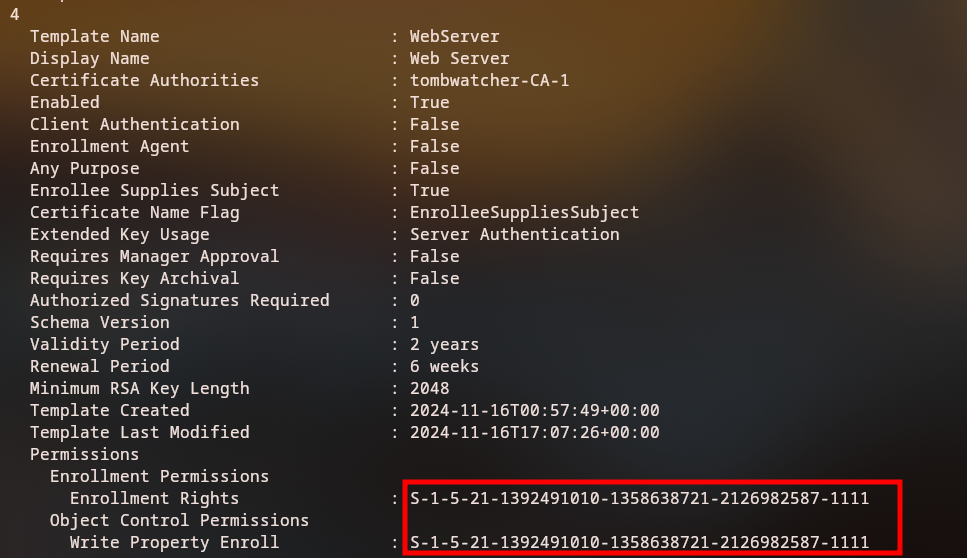Image resolution: width=967 pixels, height=558 pixels.
Task: Click the tombwatcher-CA-1 certificate authority text
Action: tap(489, 80)
